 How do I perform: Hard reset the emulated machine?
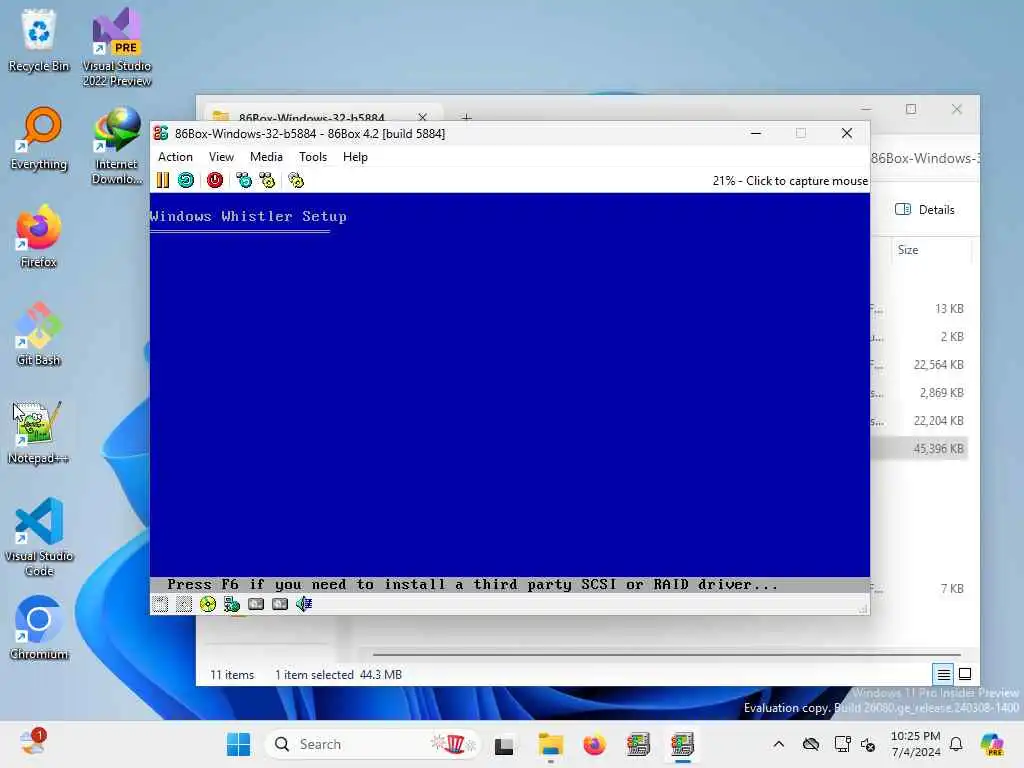click(x=186, y=180)
